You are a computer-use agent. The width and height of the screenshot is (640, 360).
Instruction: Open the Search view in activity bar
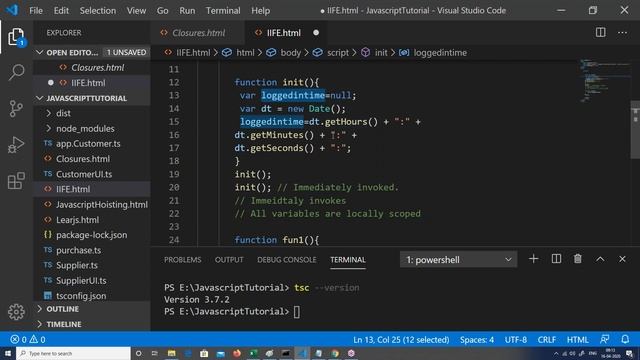coord(16,72)
